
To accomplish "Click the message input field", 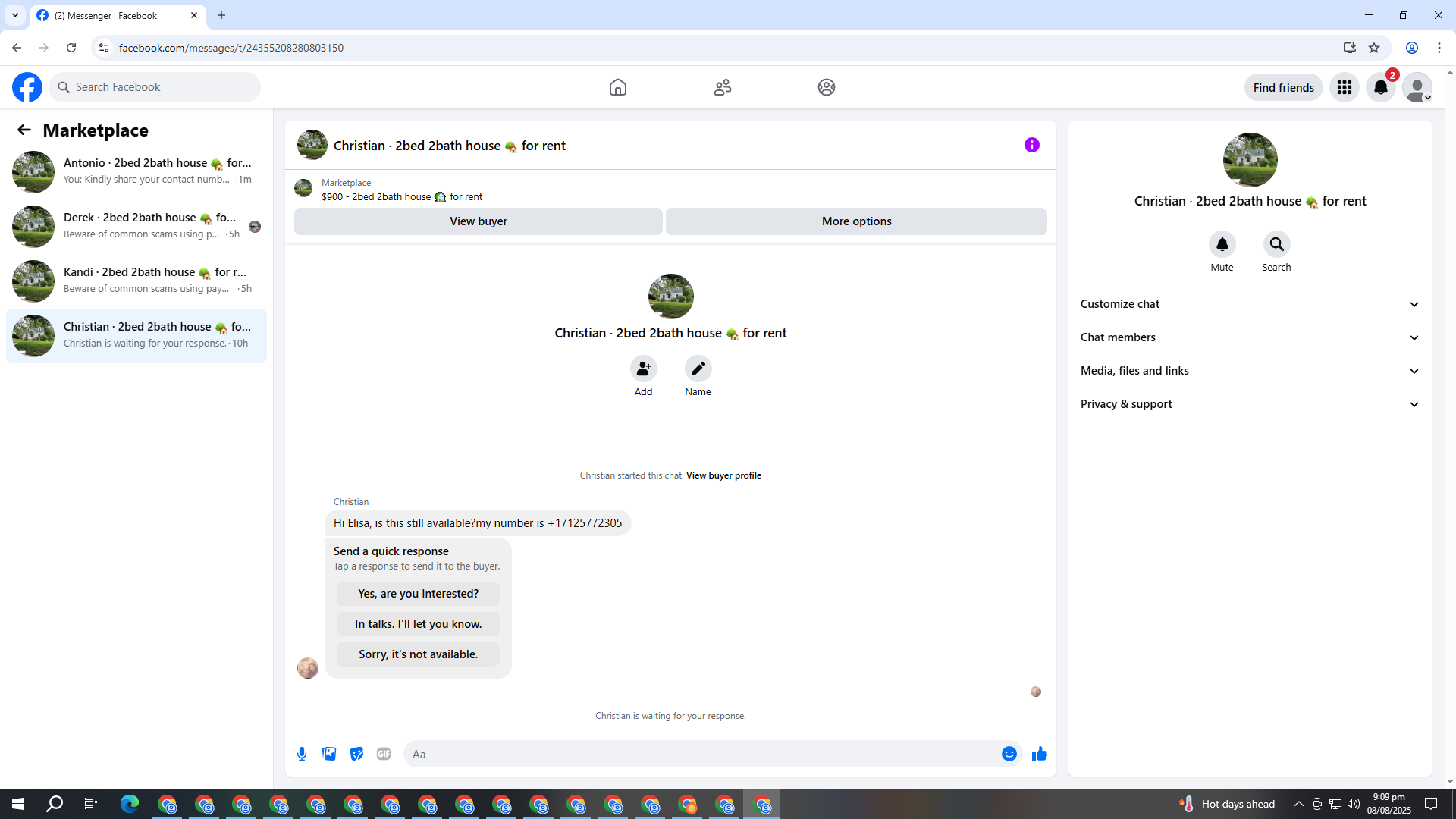I will [x=701, y=754].
